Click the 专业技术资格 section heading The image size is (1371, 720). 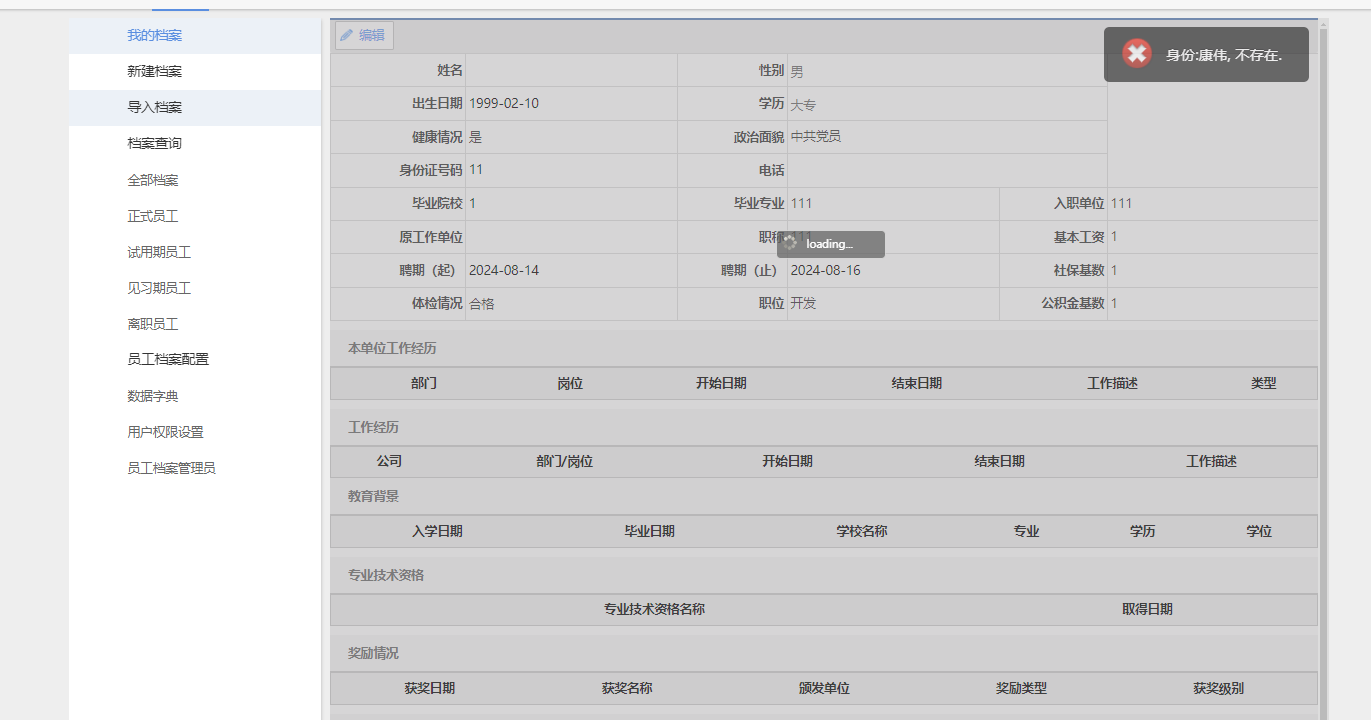[386, 575]
